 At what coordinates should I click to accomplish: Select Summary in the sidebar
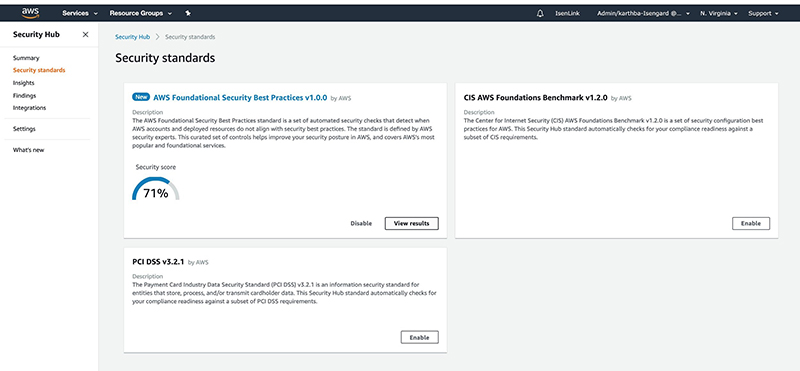click(x=26, y=58)
